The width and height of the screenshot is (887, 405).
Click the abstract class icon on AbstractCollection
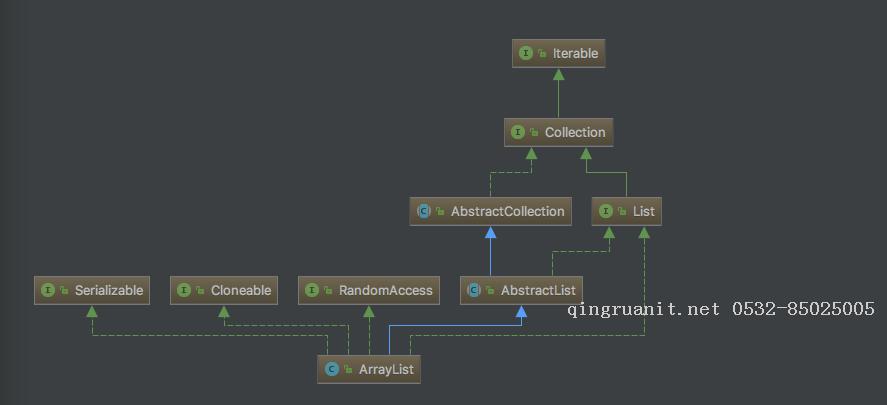(x=424, y=211)
